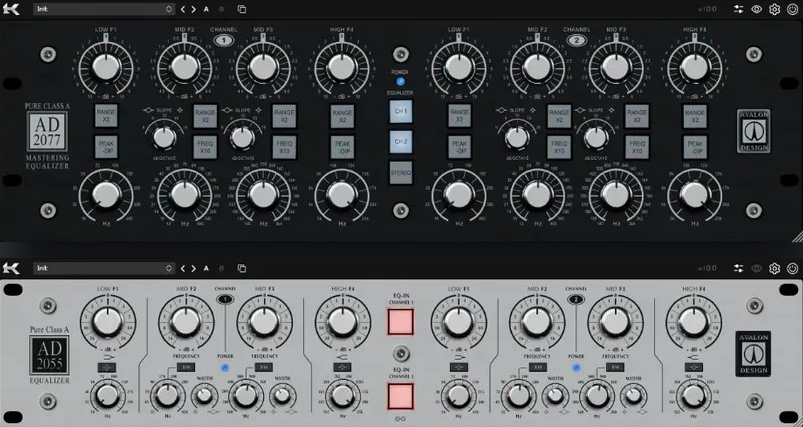
Task: Toggle the eye icon in AD 2077 toolbar
Action: [x=756, y=9]
